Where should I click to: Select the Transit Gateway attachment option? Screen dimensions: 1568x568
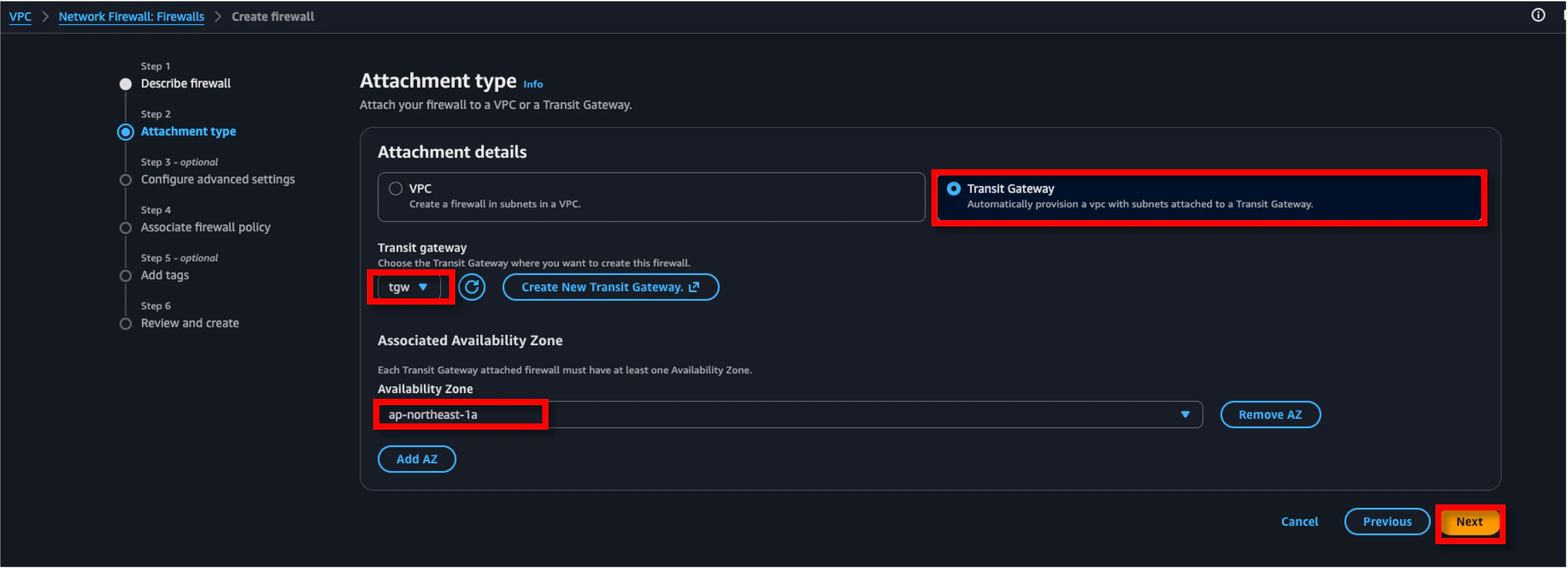1210,197
